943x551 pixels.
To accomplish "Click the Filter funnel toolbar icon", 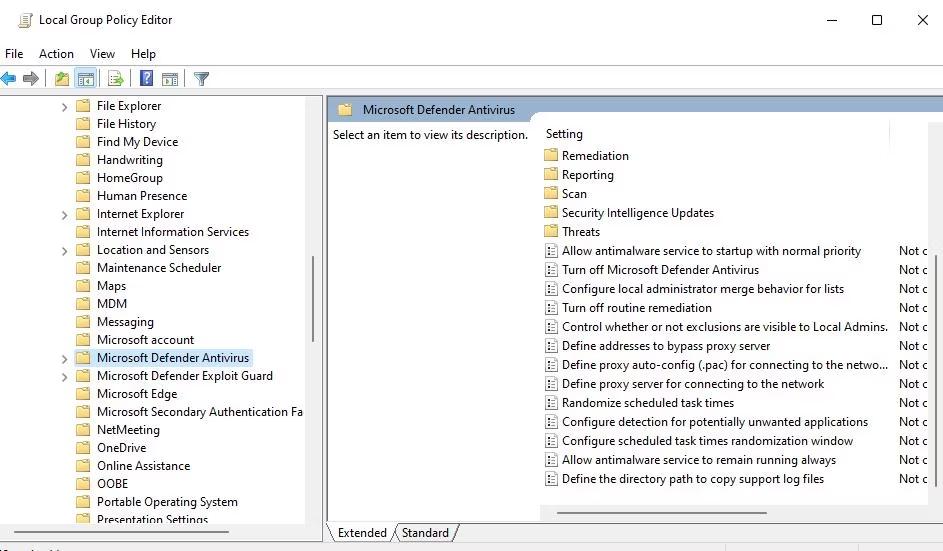I will point(201,79).
